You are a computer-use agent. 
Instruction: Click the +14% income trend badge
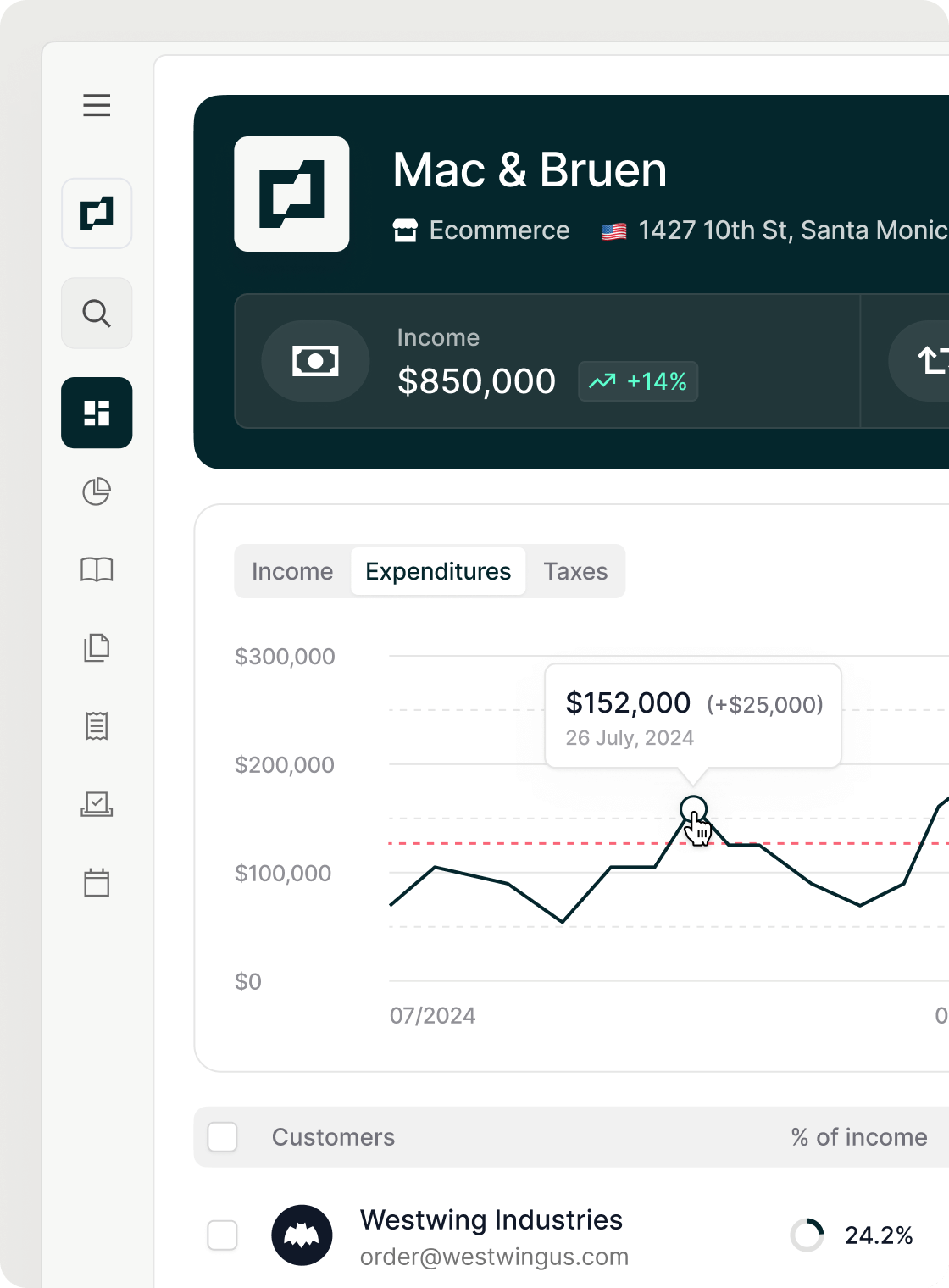click(x=638, y=381)
